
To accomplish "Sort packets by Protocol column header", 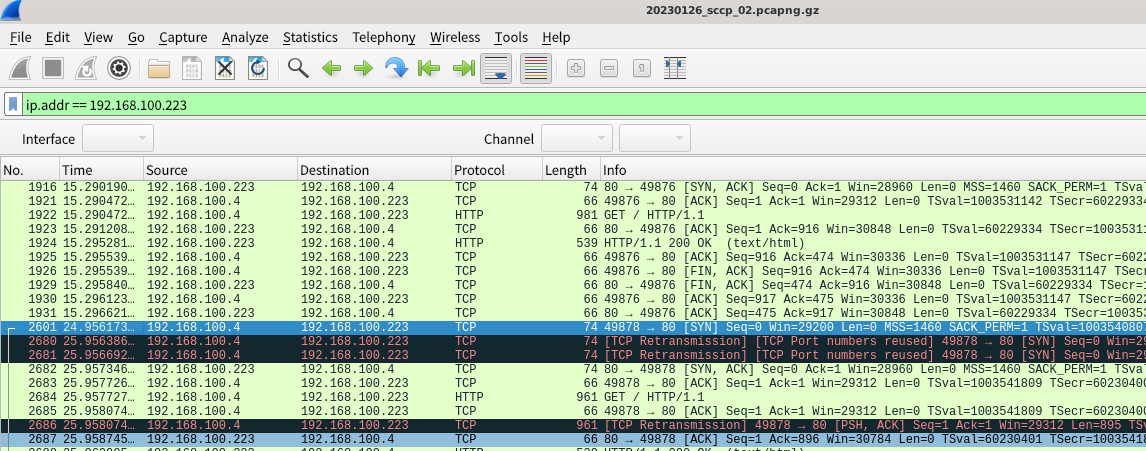I will pos(480,170).
